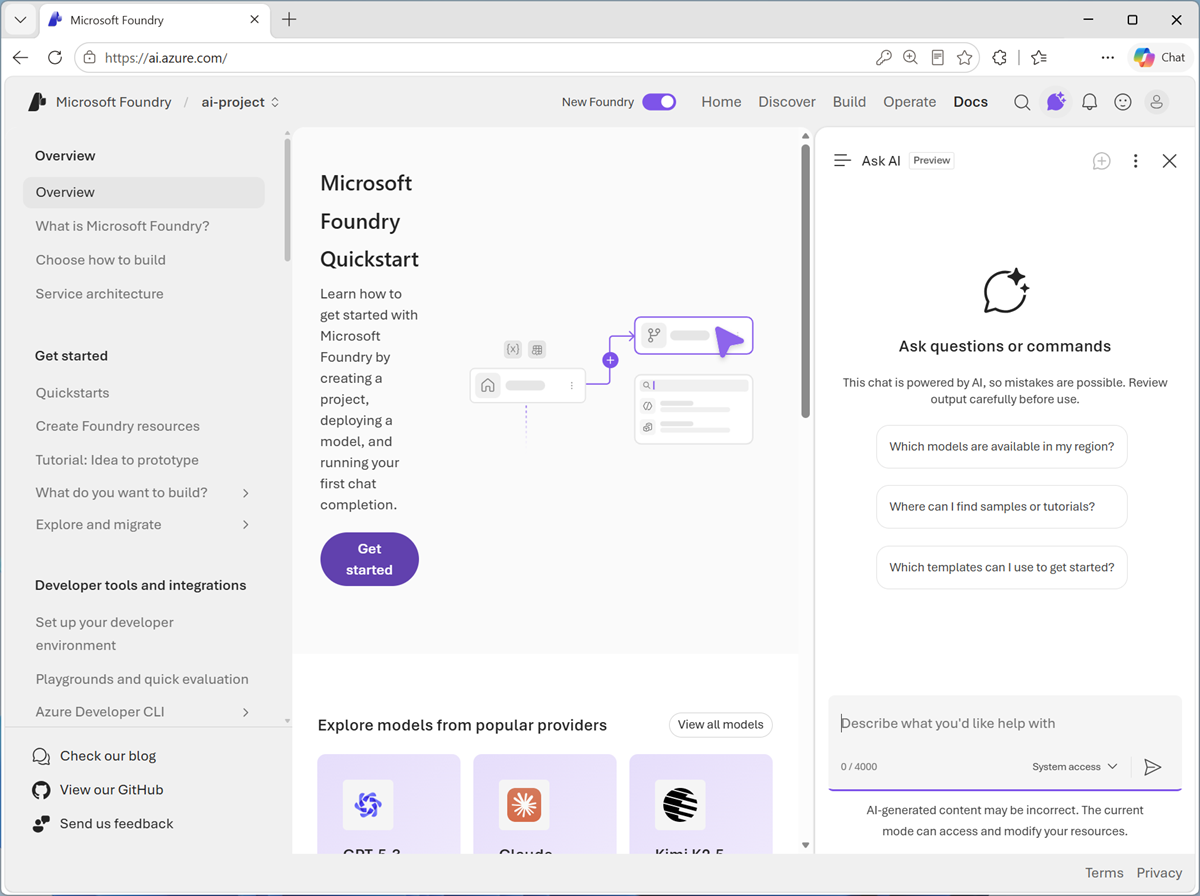This screenshot has width=1200, height=896.
Task: Click the zoom icon in address bar
Action: (x=910, y=58)
